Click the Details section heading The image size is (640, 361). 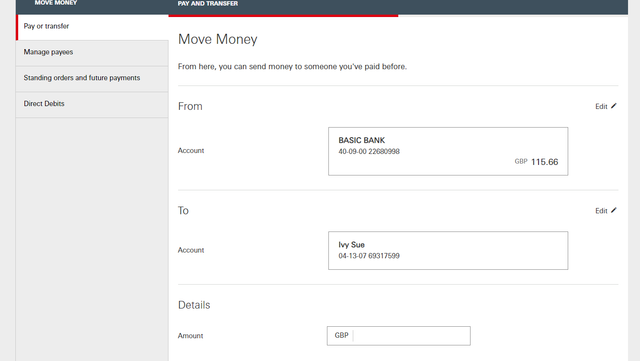(194, 305)
